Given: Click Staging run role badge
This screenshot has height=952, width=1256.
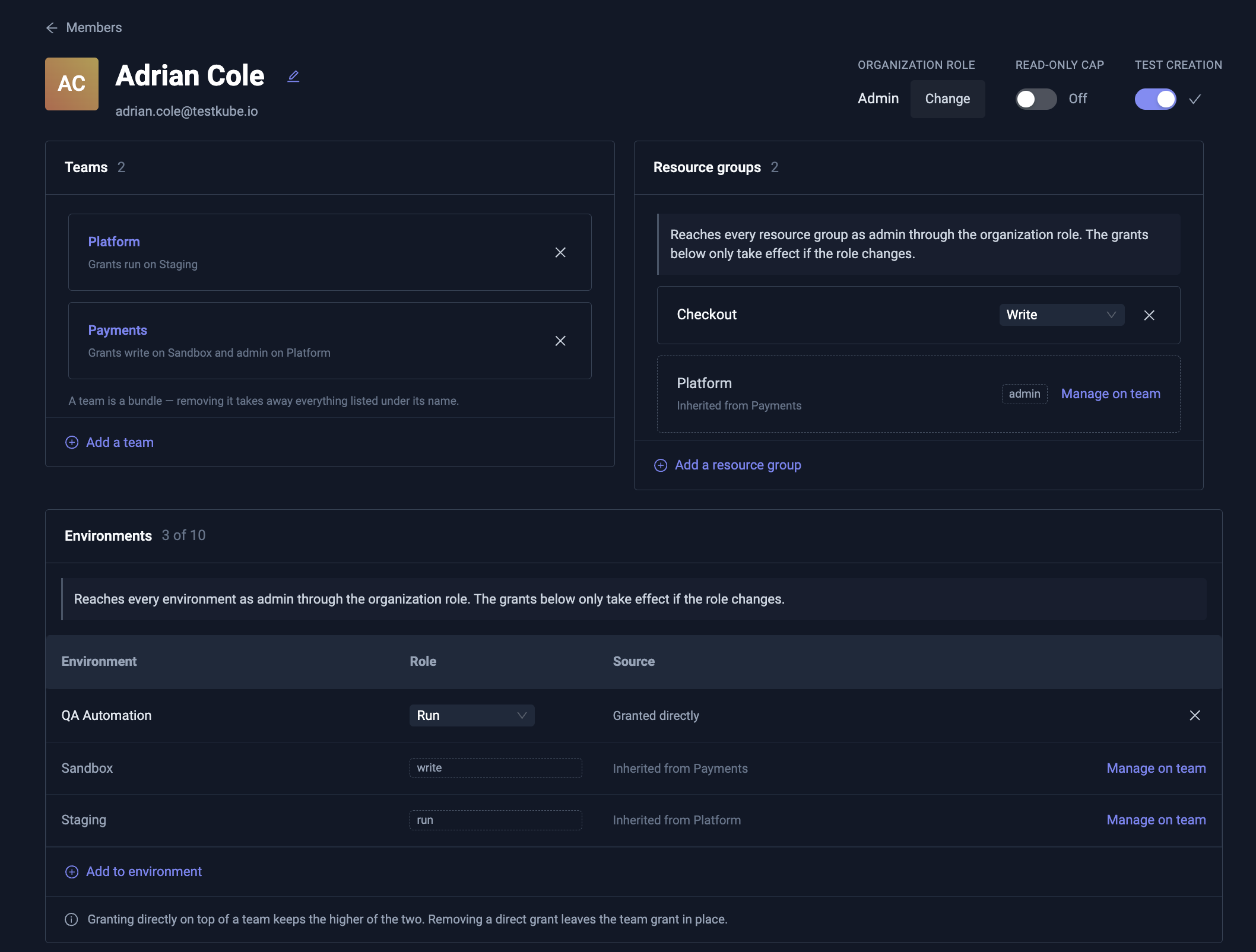Looking at the screenshot, I should point(496,820).
